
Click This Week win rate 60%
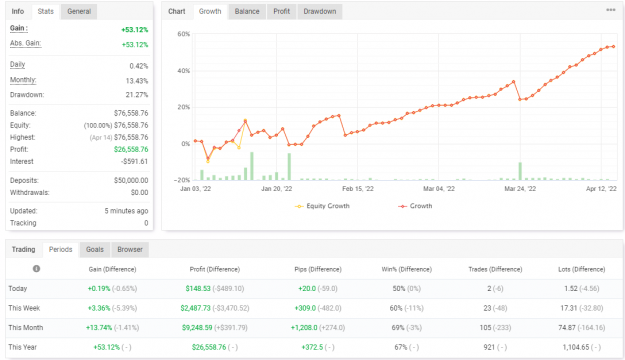click(x=396, y=308)
